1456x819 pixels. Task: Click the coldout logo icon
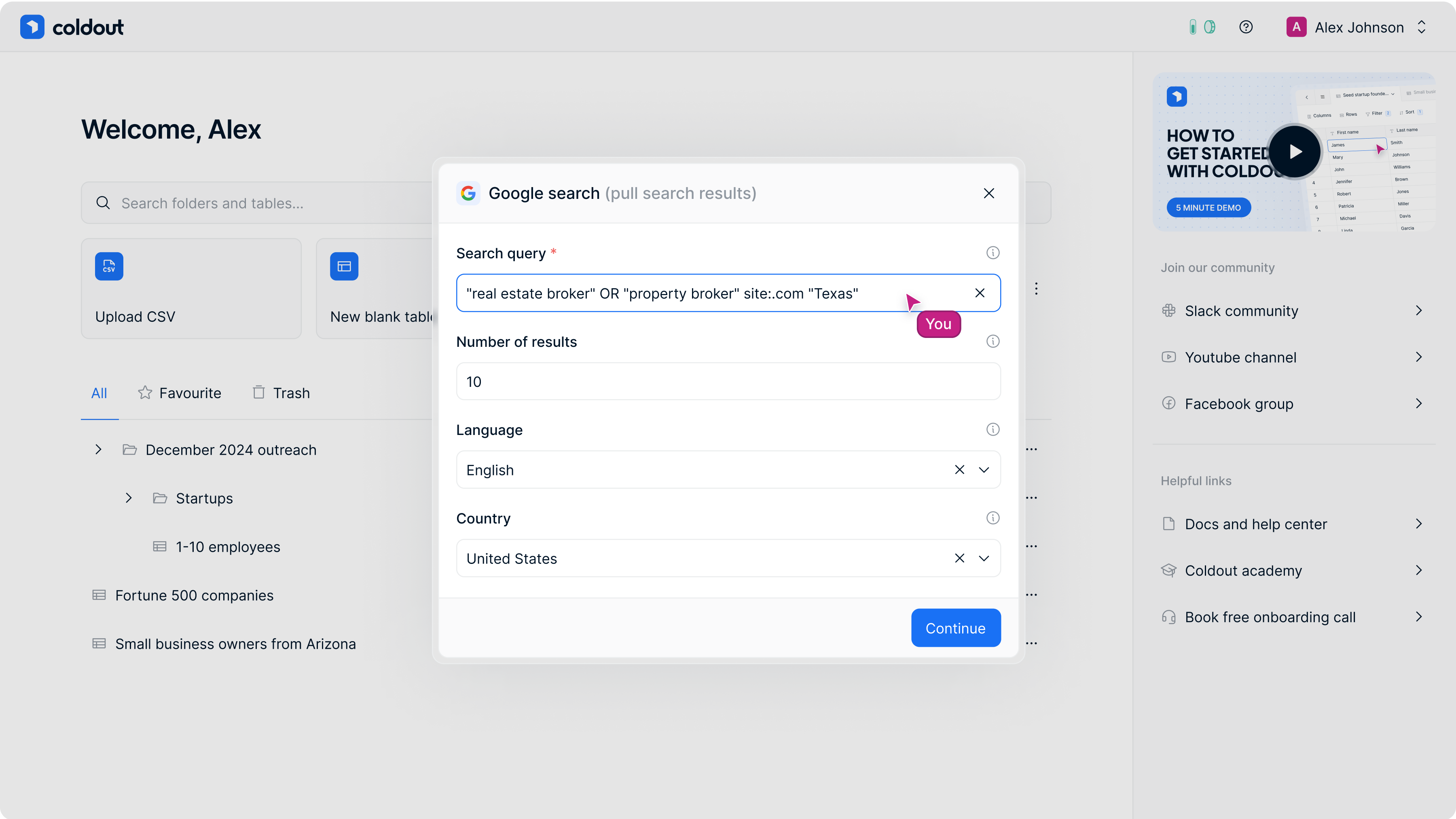coord(32,27)
